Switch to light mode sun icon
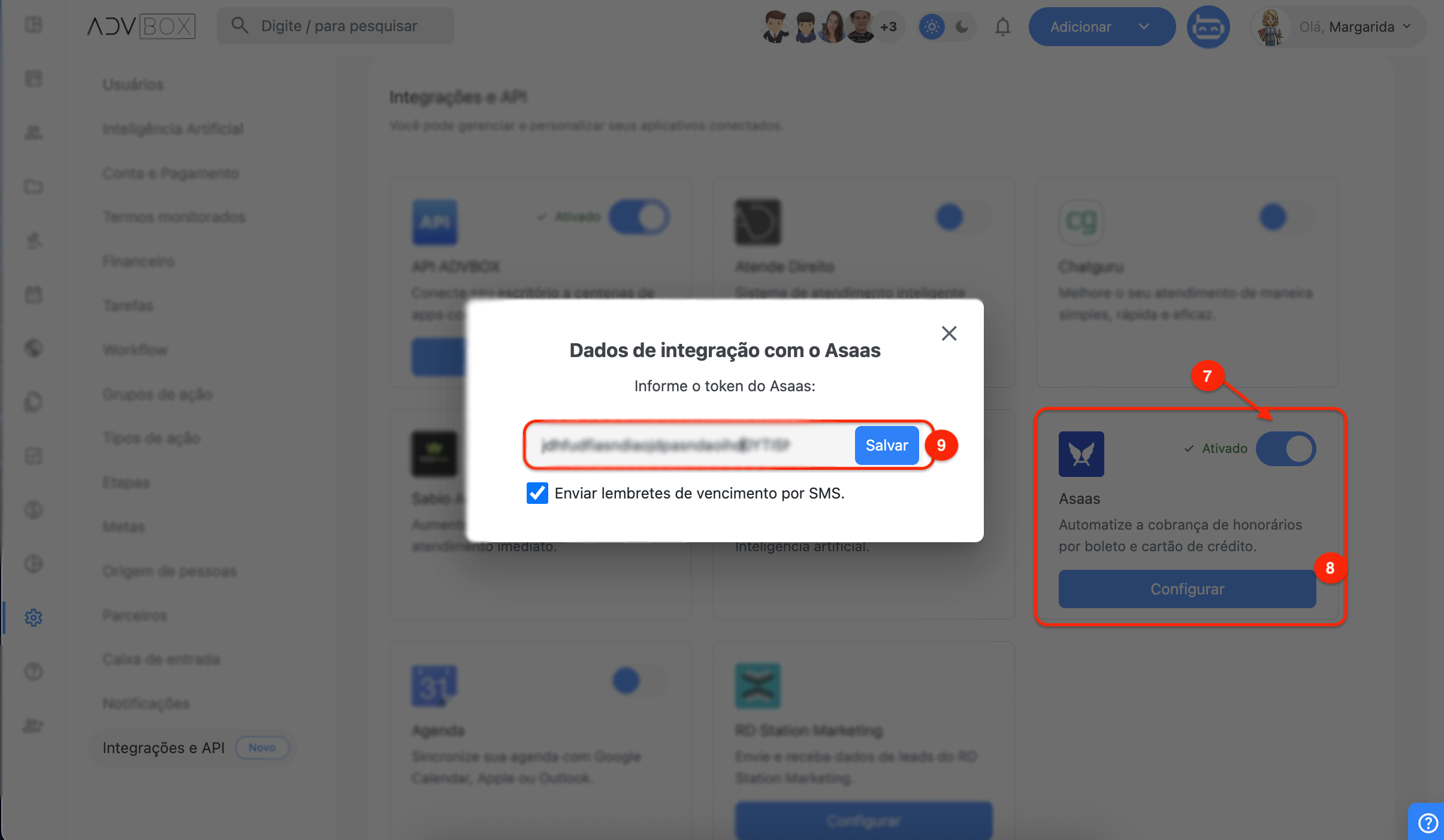 [932, 27]
